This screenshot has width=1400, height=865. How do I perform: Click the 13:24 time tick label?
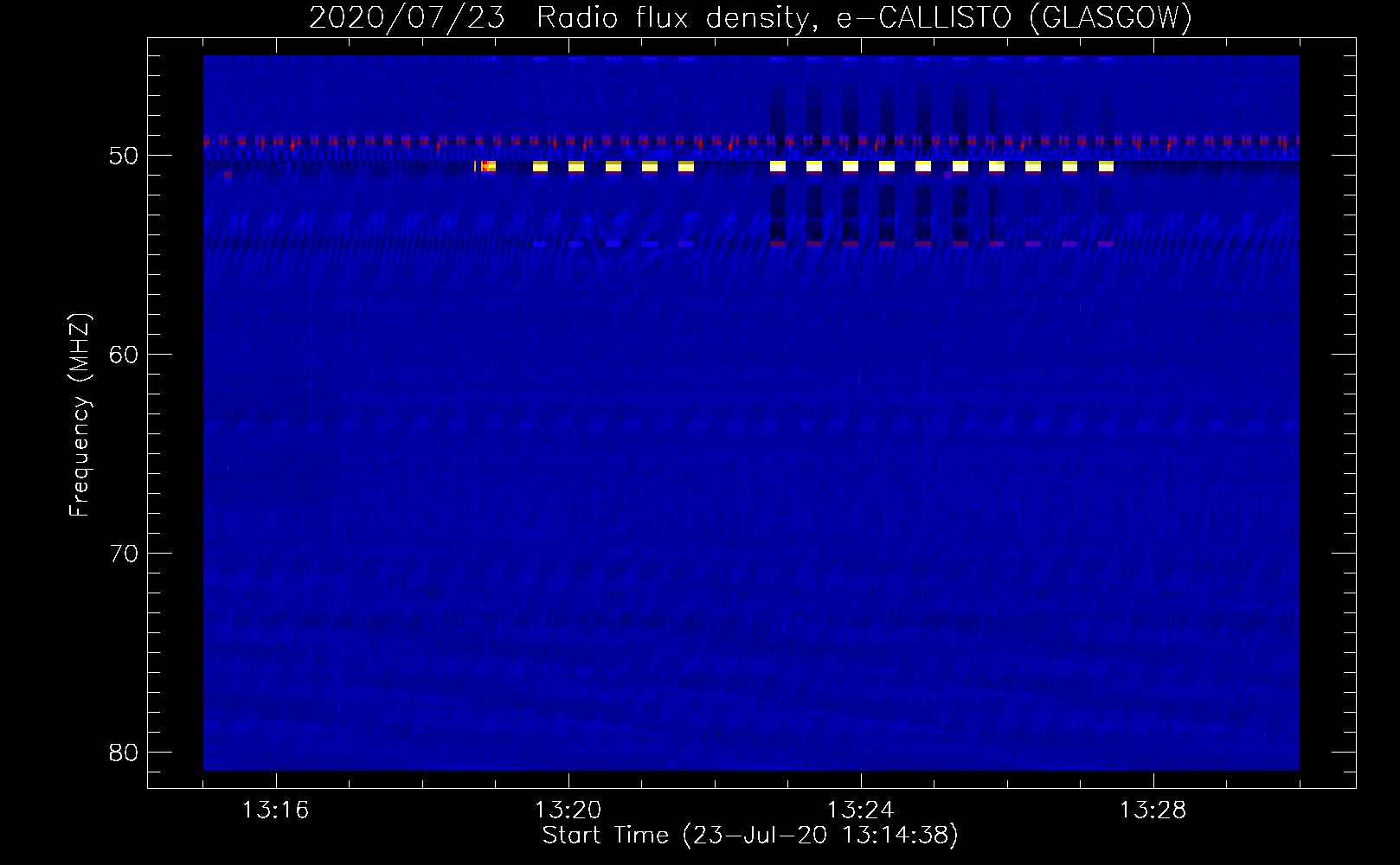pos(861,811)
